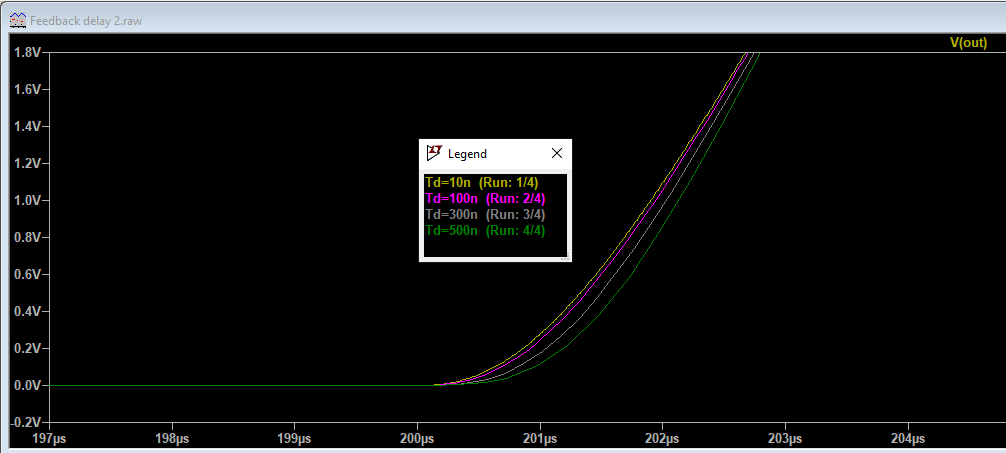Viewport: 1006px width, 453px height.
Task: Click the 1.6V vertical axis label
Action: 28,89
